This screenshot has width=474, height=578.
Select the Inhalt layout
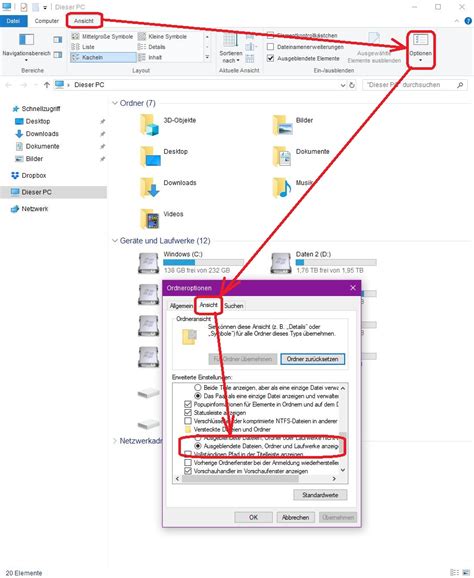(150, 57)
